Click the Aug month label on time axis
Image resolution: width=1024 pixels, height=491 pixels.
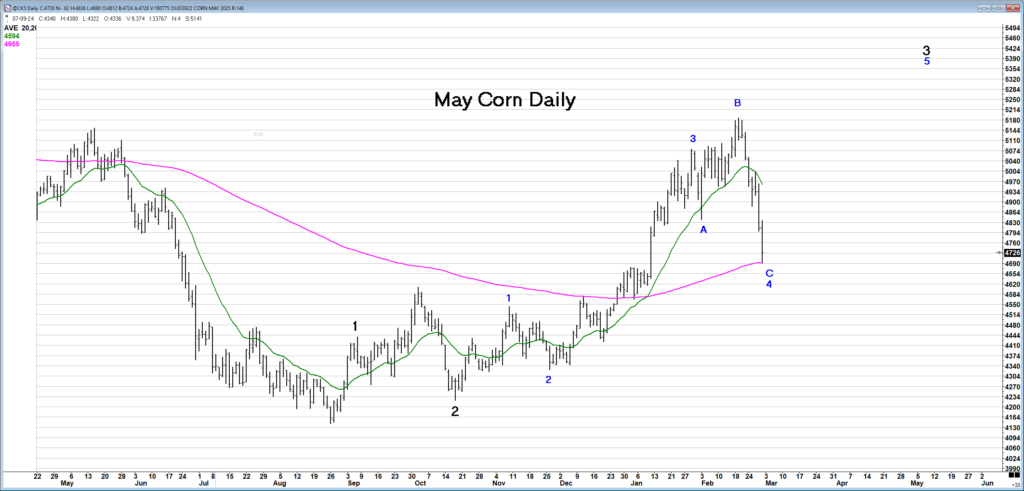(x=281, y=483)
